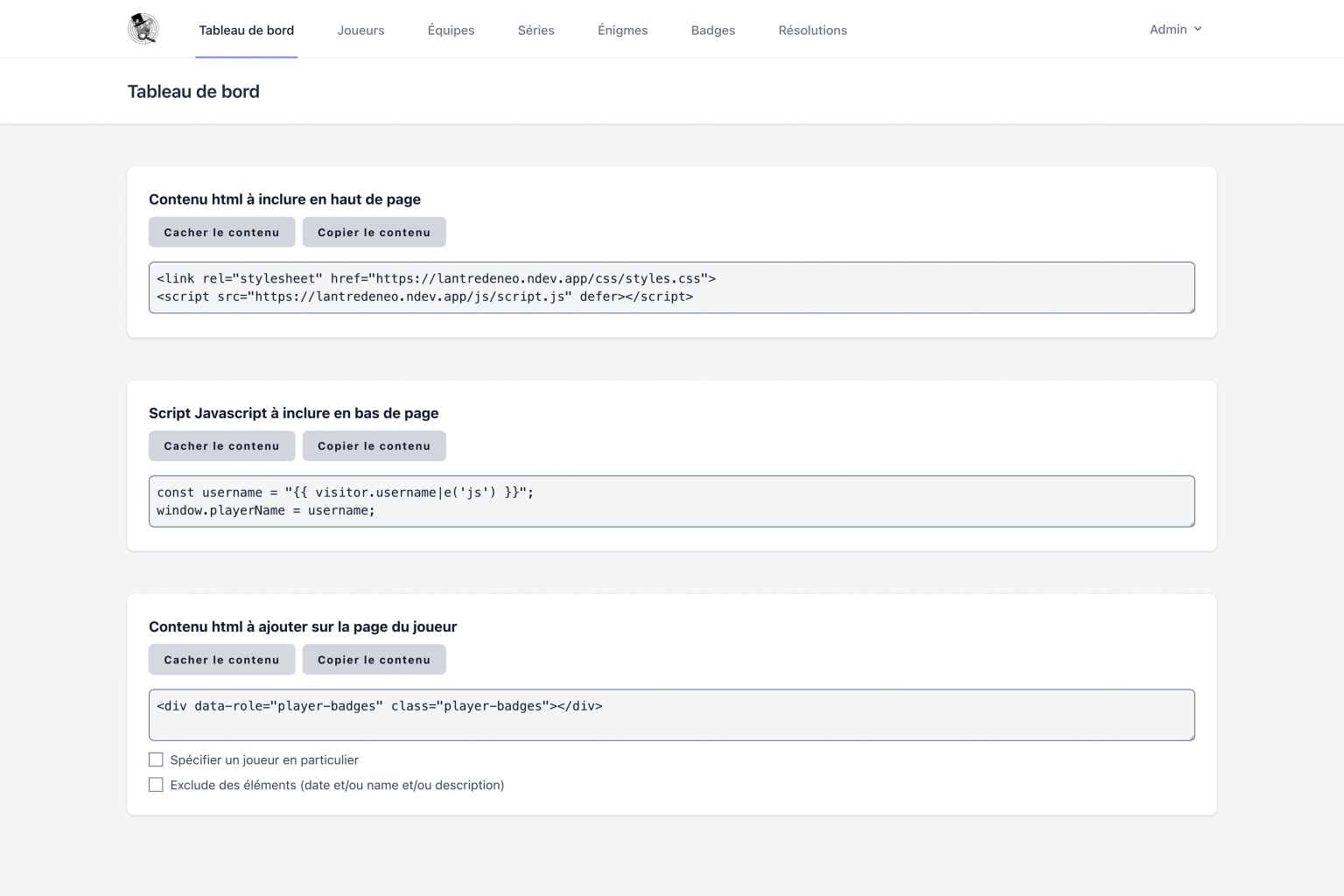Image resolution: width=1344 pixels, height=896 pixels.
Task: Enable 'Spécifier un joueur en particulier'
Action: [x=157, y=759]
